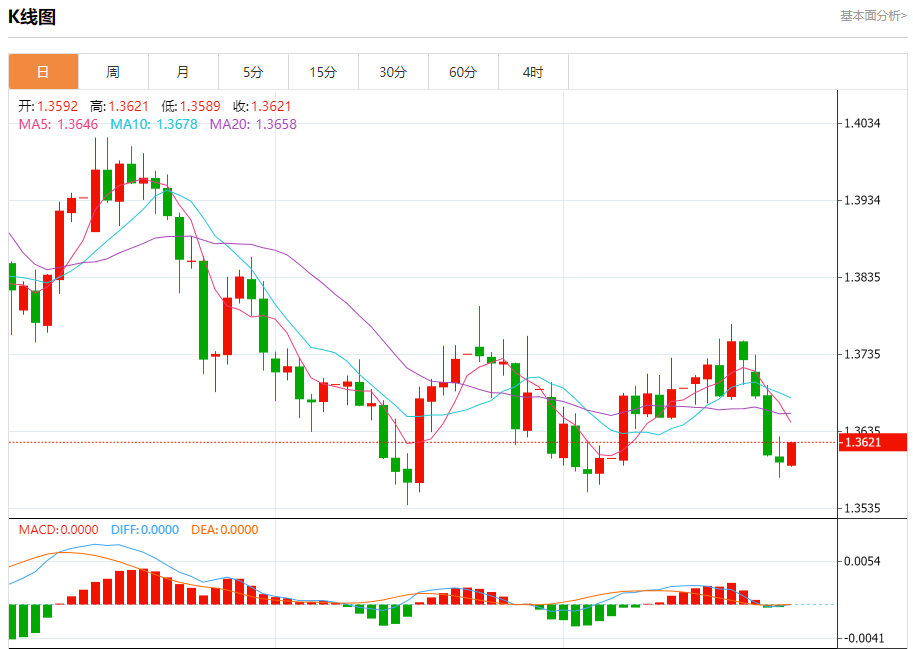Switch to the 周 weekly tab

click(113, 72)
